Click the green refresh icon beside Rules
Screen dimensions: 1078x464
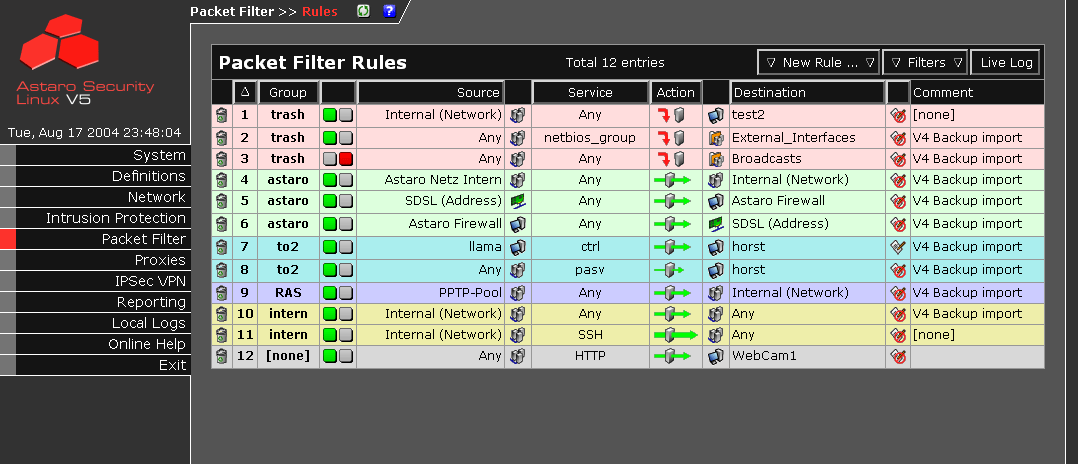364,11
